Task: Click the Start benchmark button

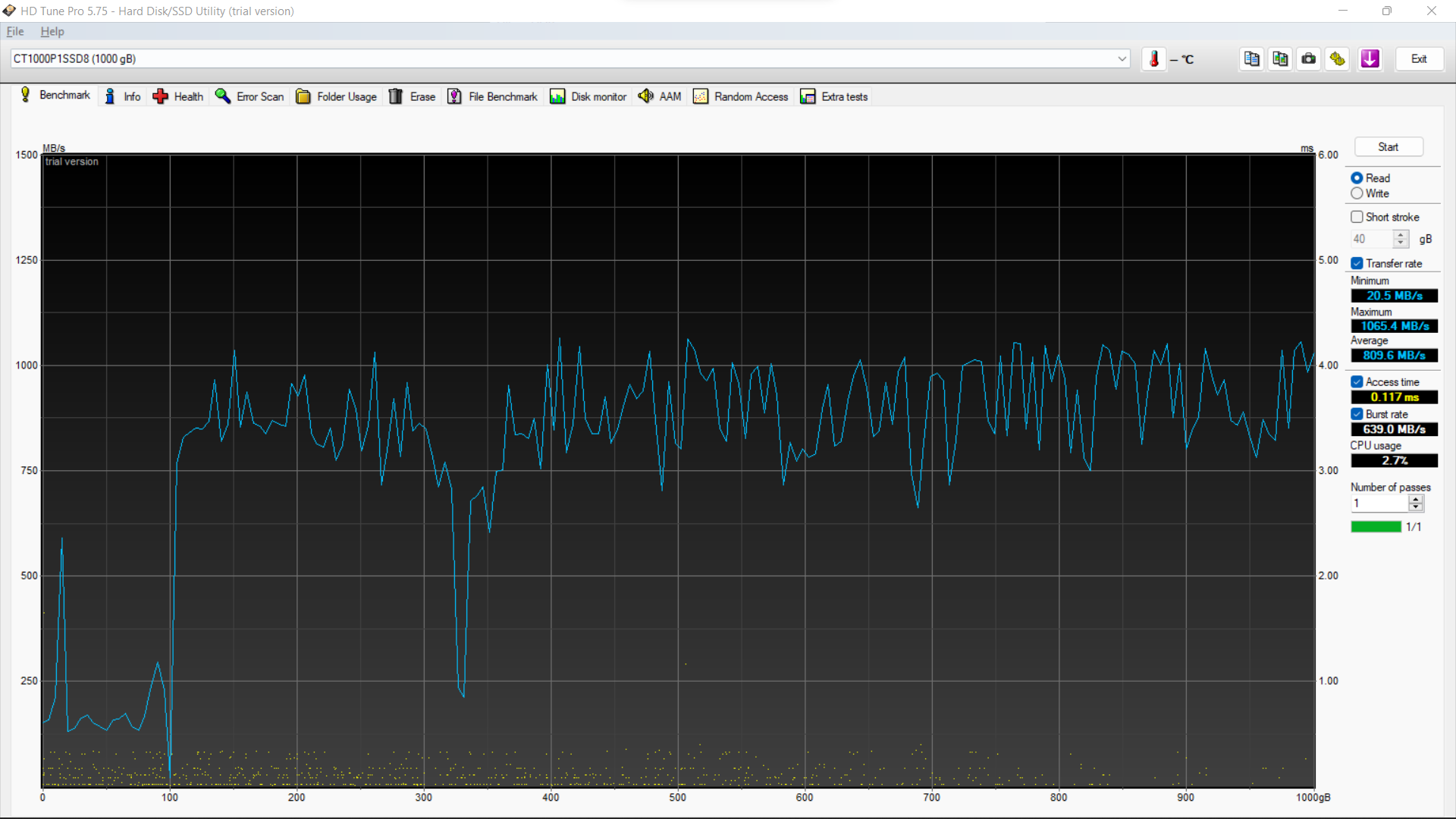Action: coord(1388,147)
